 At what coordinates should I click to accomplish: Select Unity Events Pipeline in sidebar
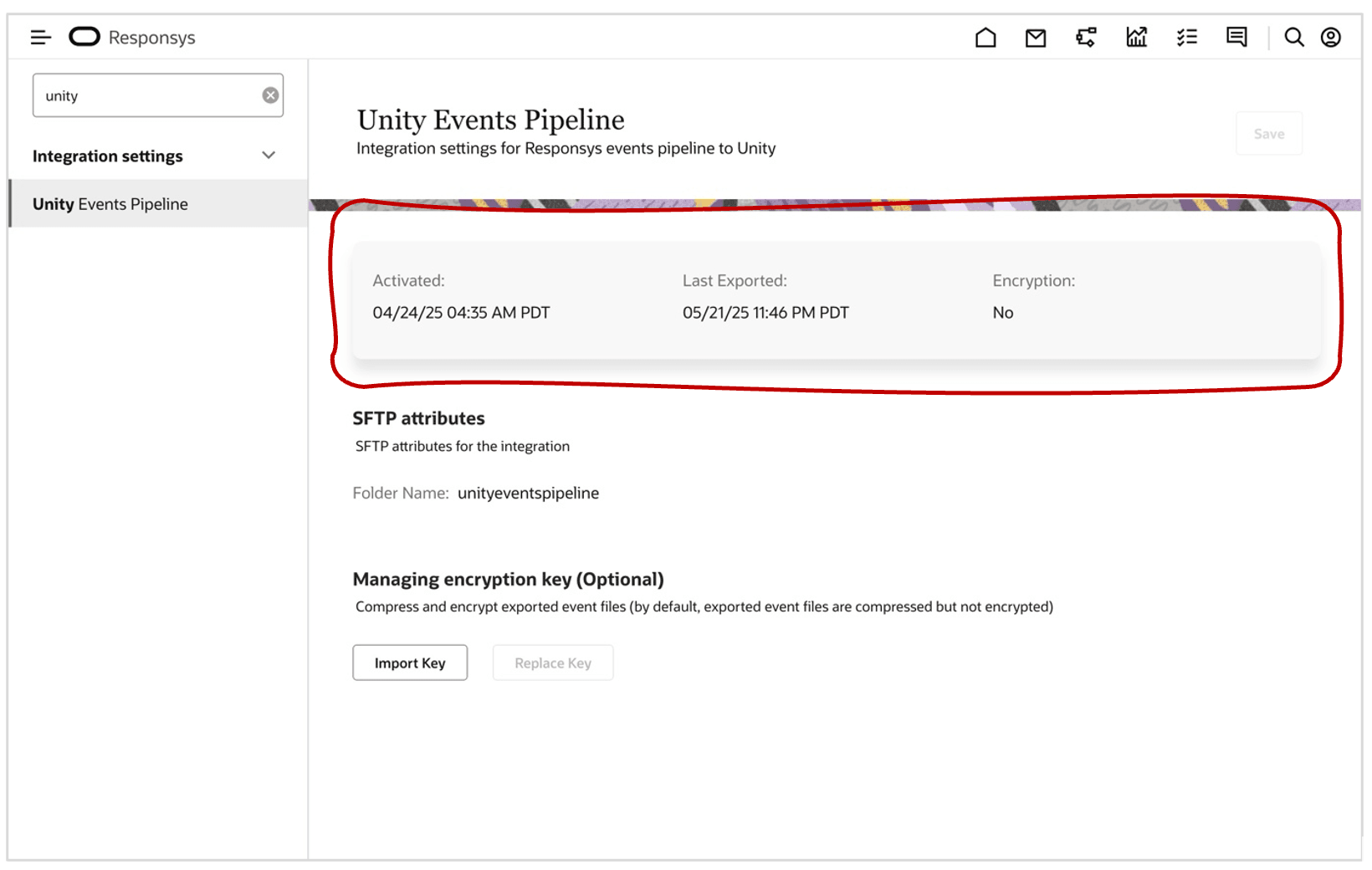pos(158,204)
